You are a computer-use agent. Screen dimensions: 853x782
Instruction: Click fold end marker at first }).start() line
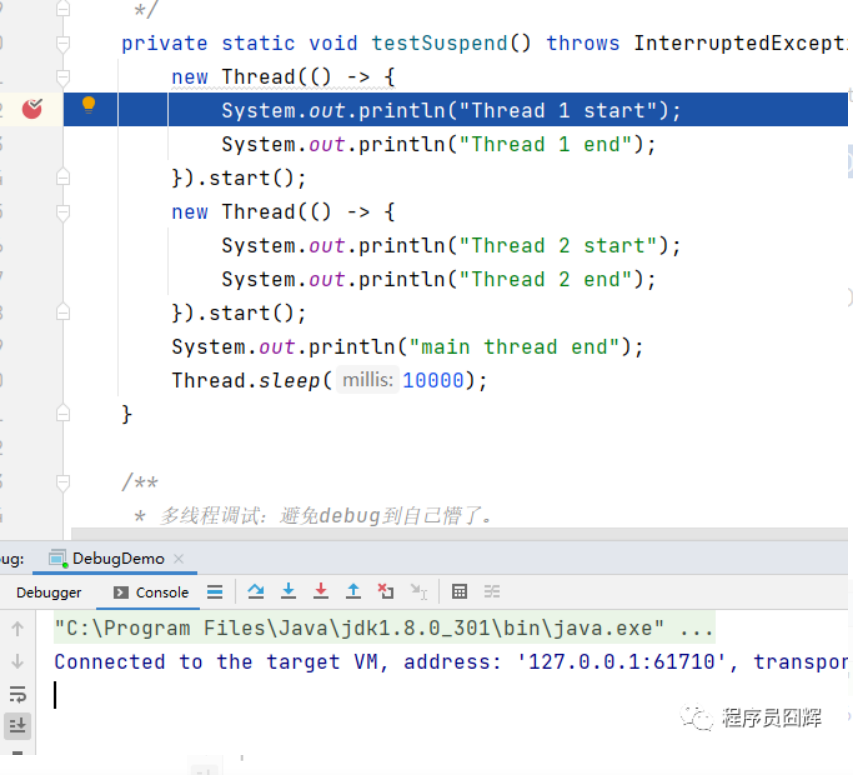click(63, 178)
